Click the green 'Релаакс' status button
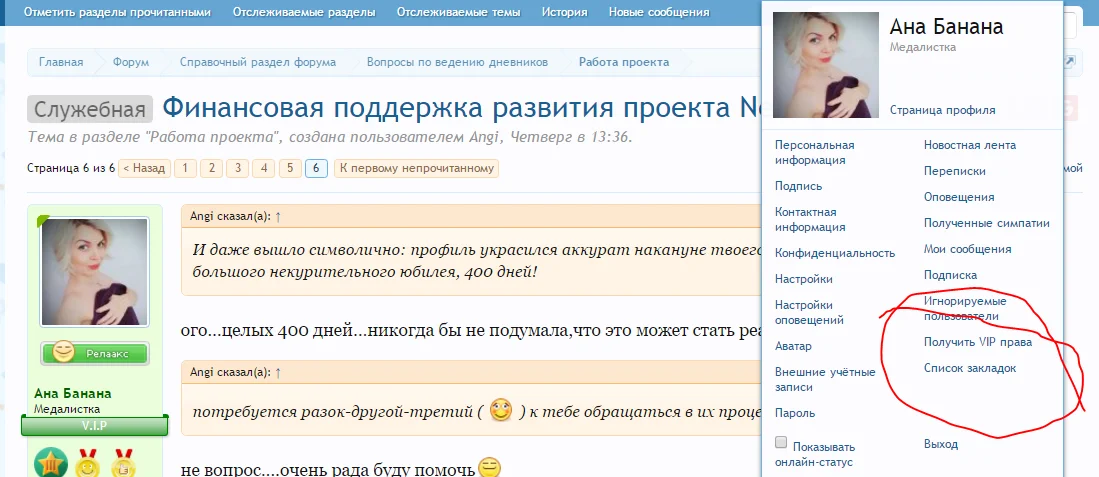The height and width of the screenshot is (477, 1099). 95,354
